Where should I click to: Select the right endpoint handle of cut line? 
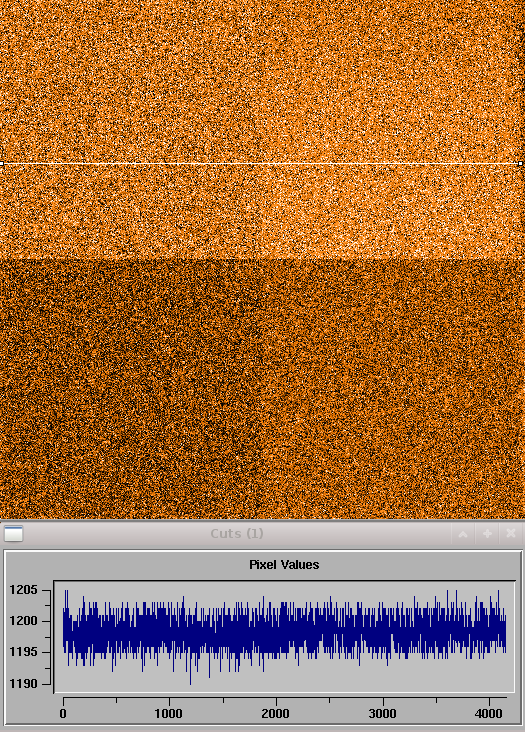point(521,164)
